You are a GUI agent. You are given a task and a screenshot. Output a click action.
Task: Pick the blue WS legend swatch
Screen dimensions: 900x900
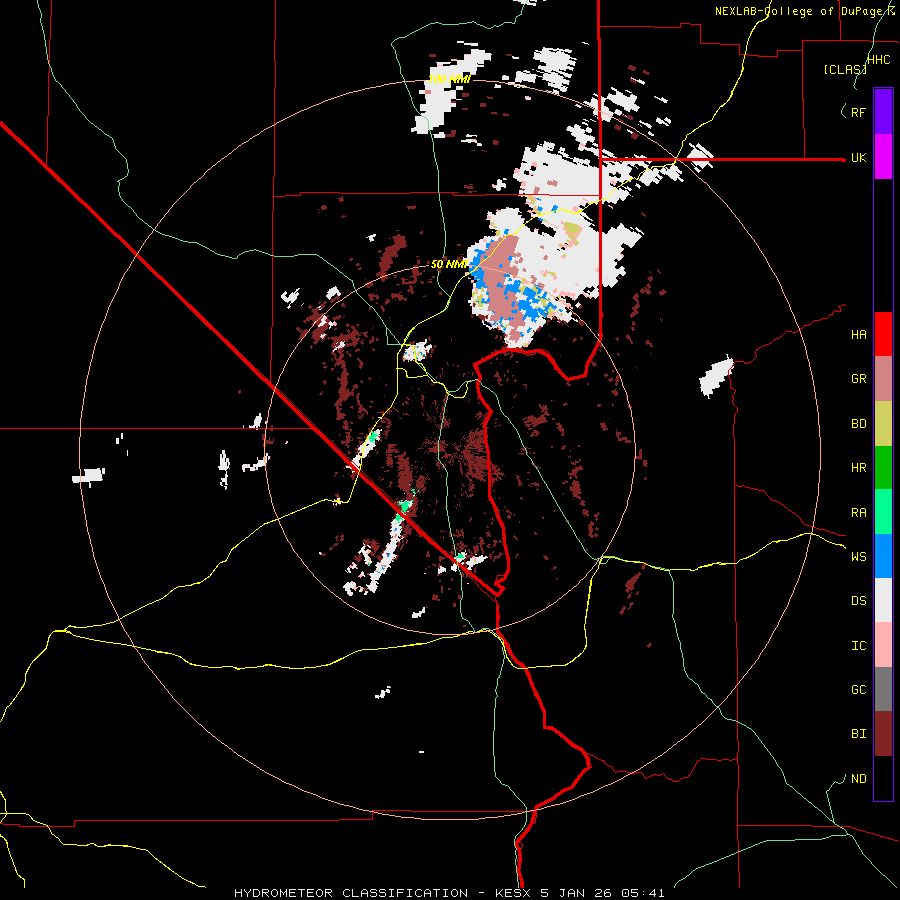pyautogui.click(x=883, y=556)
